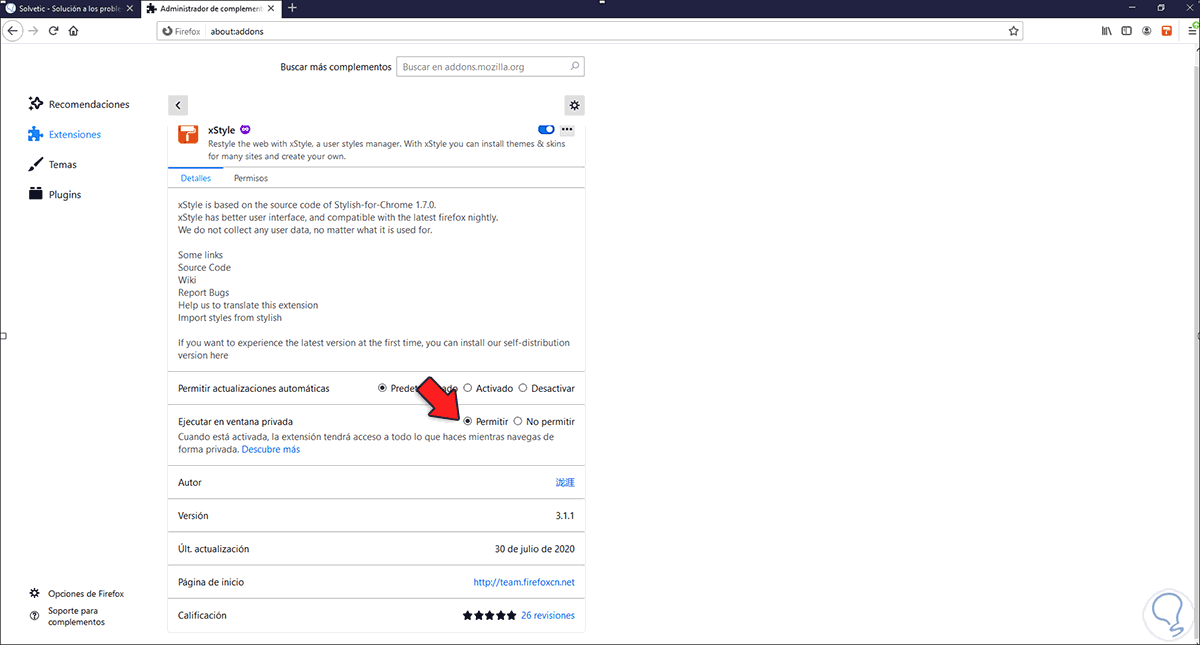The width and height of the screenshot is (1200, 645).
Task: Select Activado for automatic updates
Action: pos(468,388)
